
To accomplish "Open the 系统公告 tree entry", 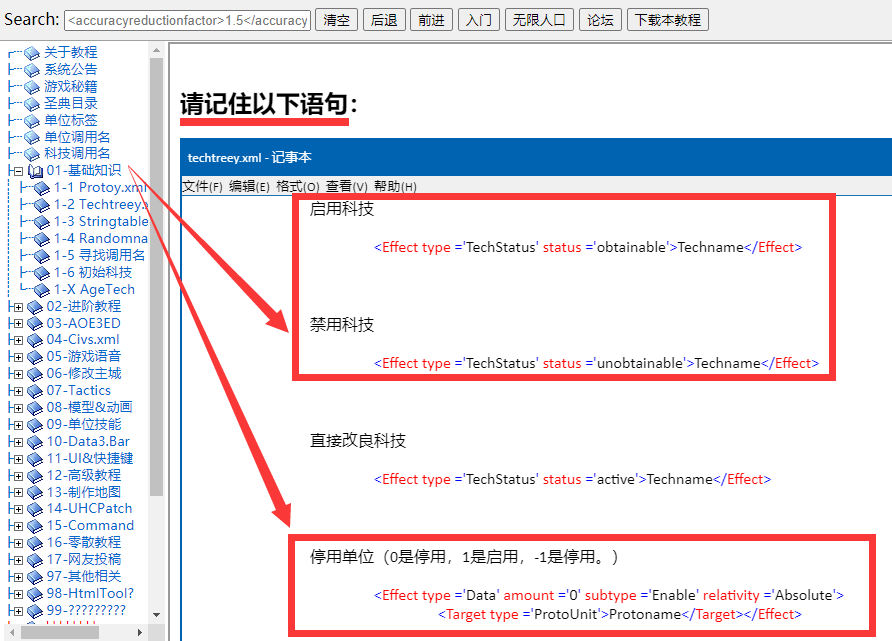I will point(71,69).
